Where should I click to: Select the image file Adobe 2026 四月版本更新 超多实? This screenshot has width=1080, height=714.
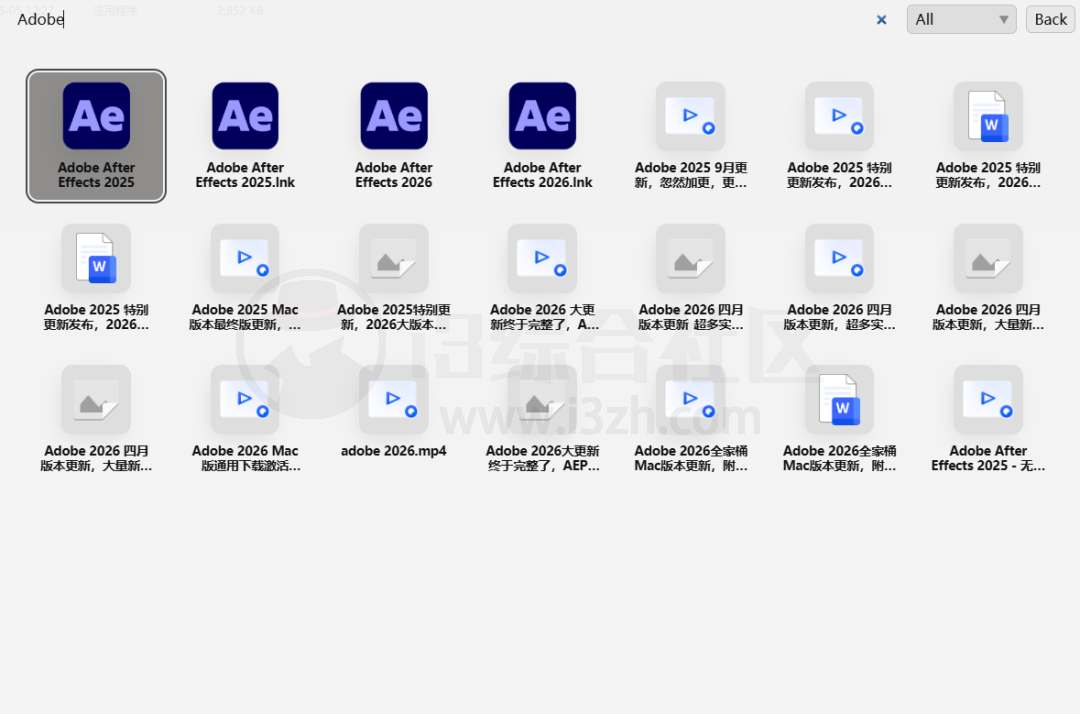(691, 277)
